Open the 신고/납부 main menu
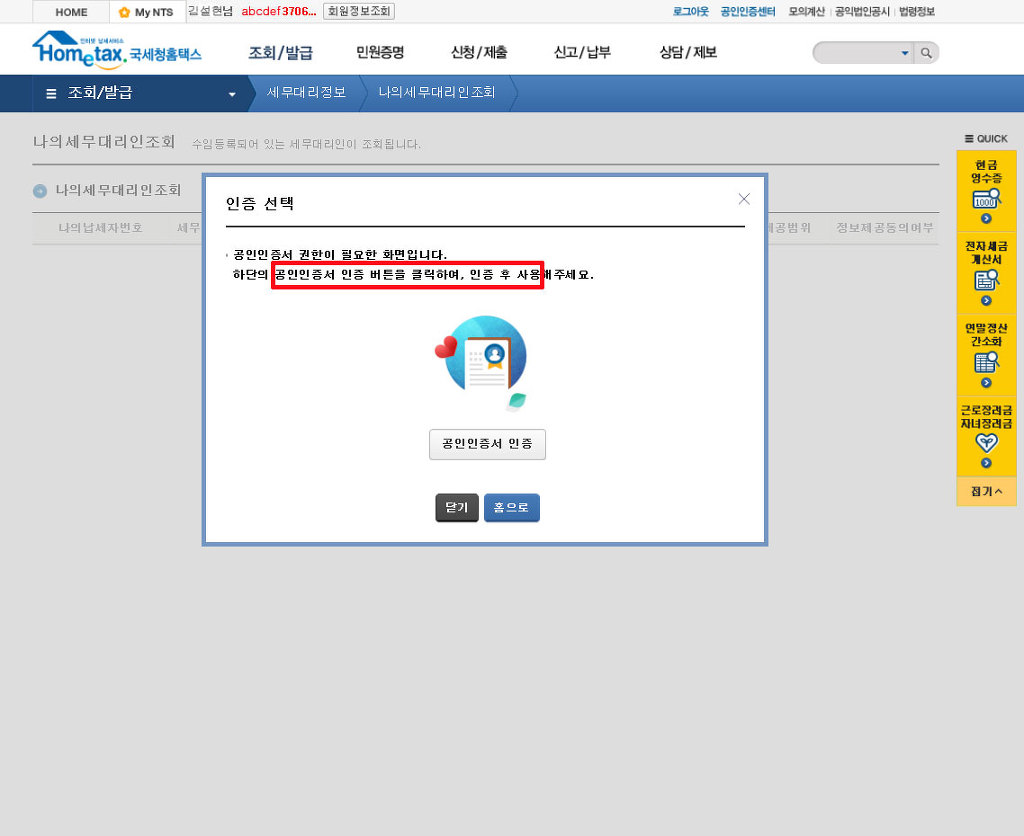Image resolution: width=1024 pixels, height=836 pixels. (582, 52)
